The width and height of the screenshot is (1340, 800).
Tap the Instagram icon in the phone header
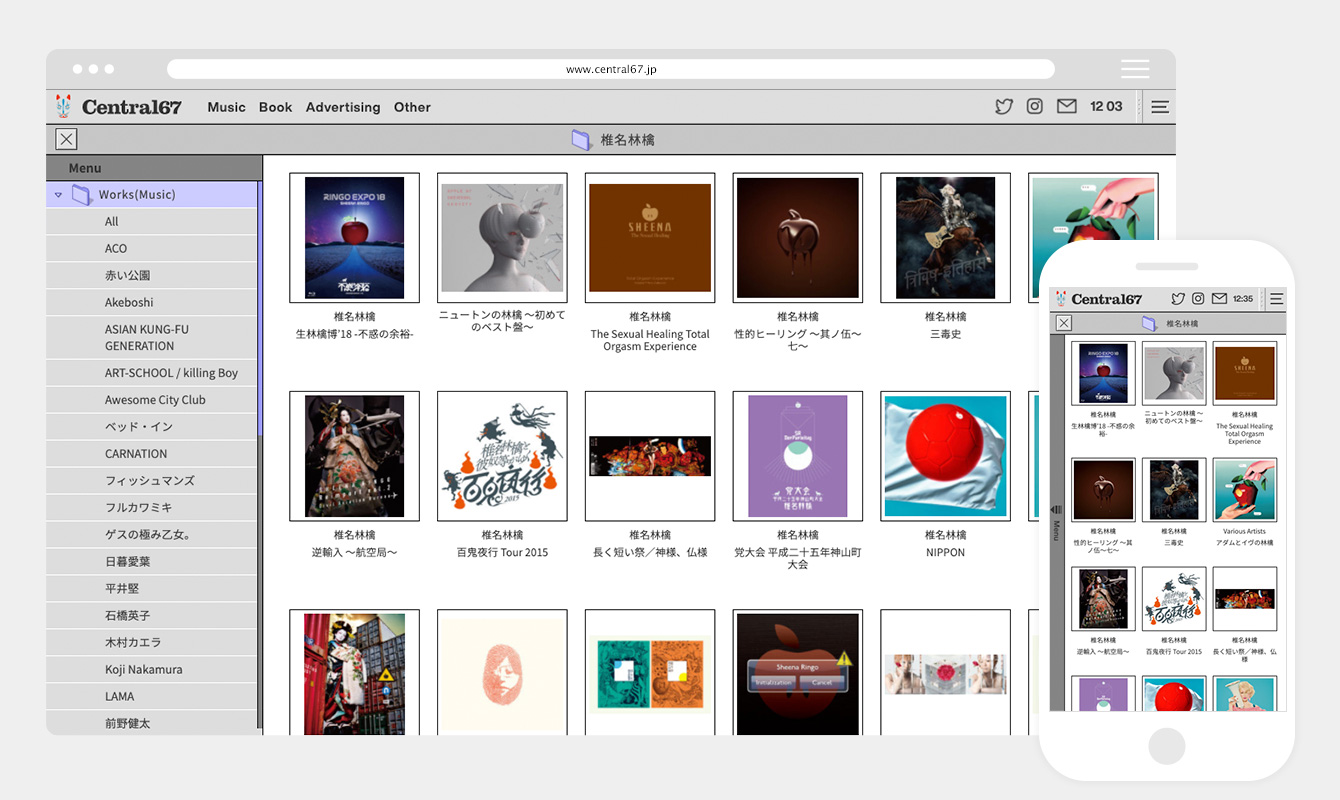(x=1198, y=299)
